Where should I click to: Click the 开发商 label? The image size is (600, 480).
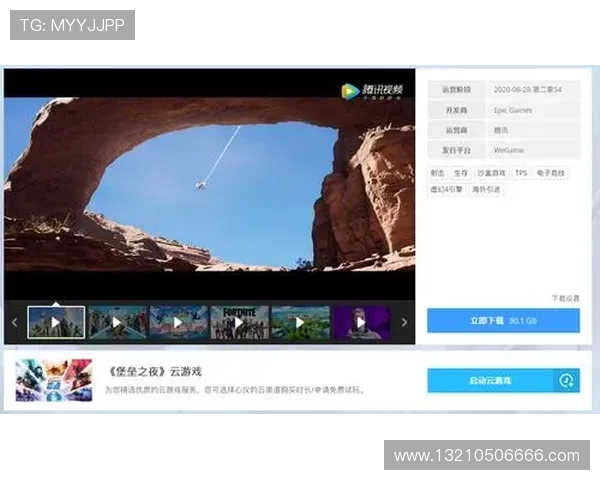point(456,110)
